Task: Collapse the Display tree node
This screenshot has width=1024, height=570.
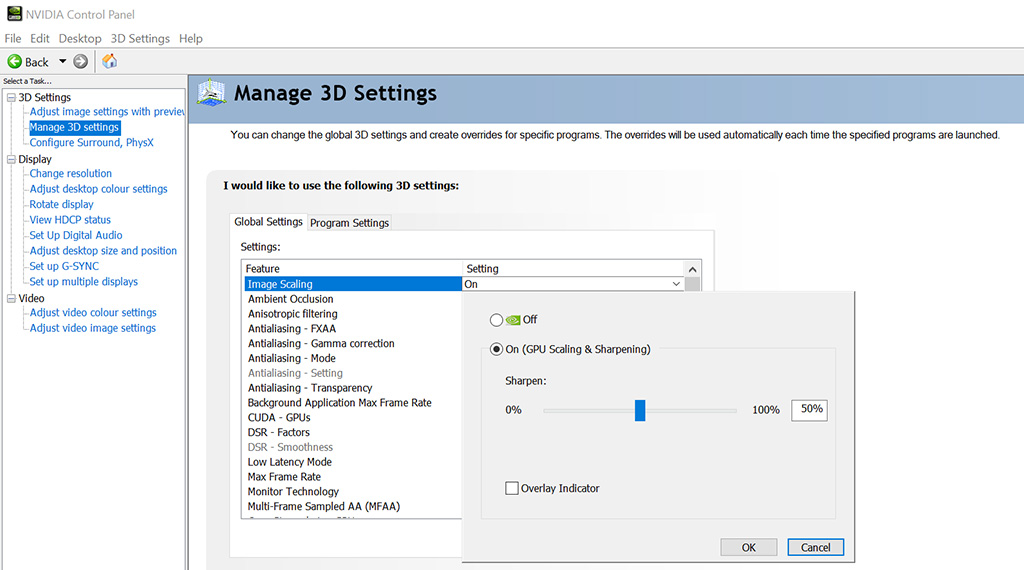Action: tap(11, 159)
